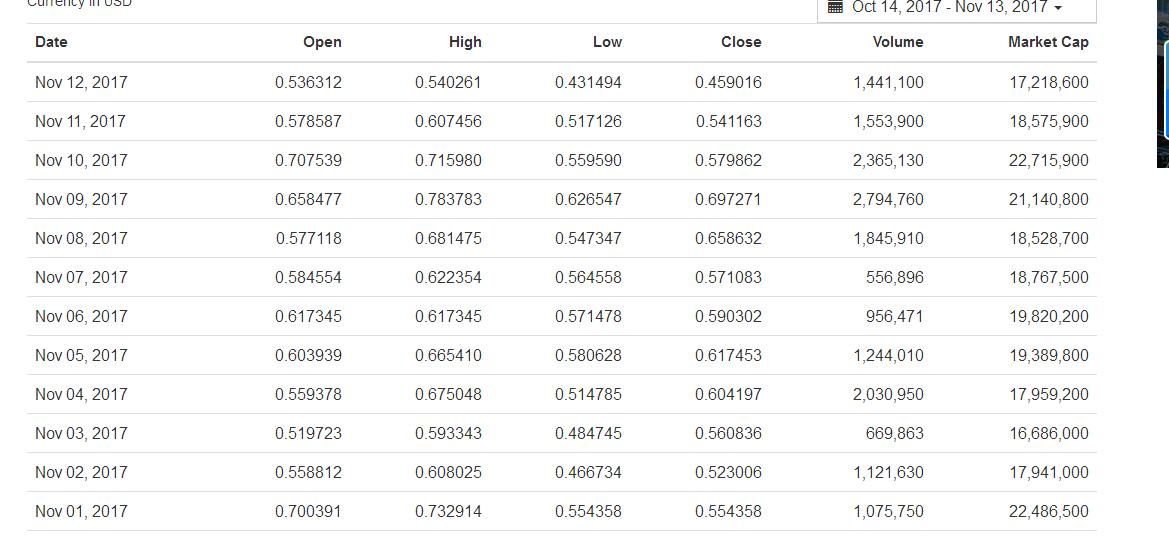Click the 22,715,900 market cap value
The height and width of the screenshot is (537, 1169).
1048,160
